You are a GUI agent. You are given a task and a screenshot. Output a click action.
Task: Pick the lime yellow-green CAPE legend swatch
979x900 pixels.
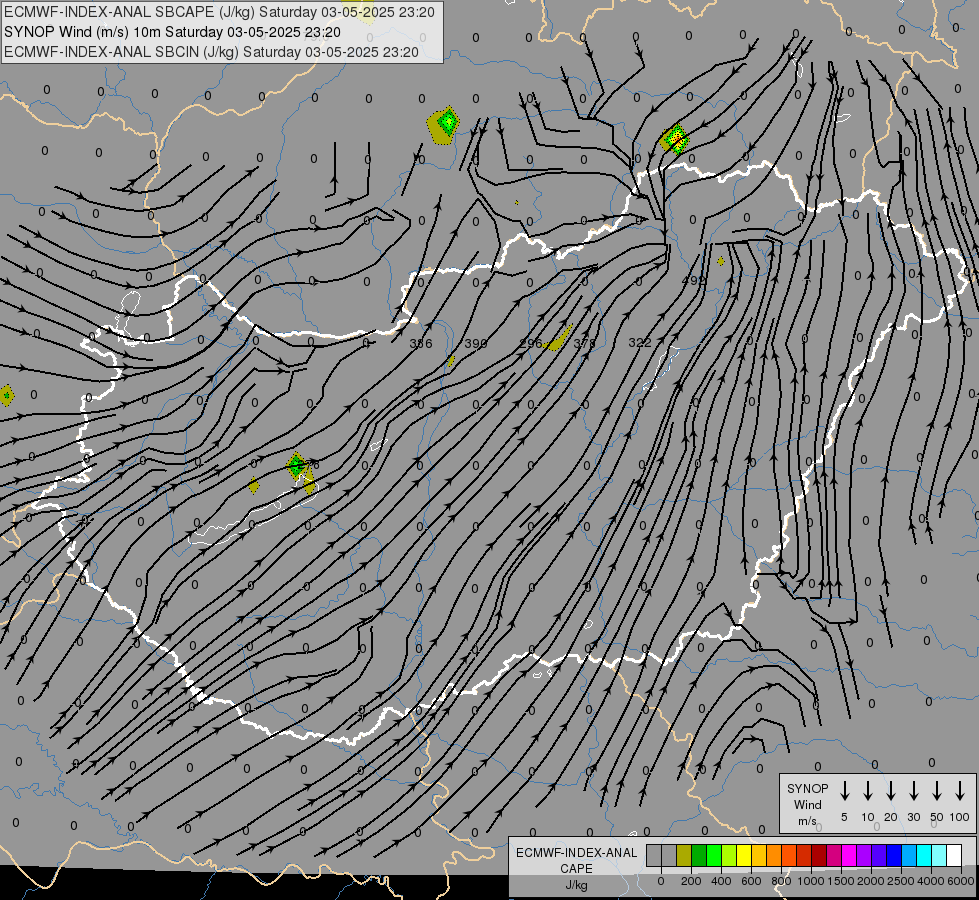click(729, 856)
